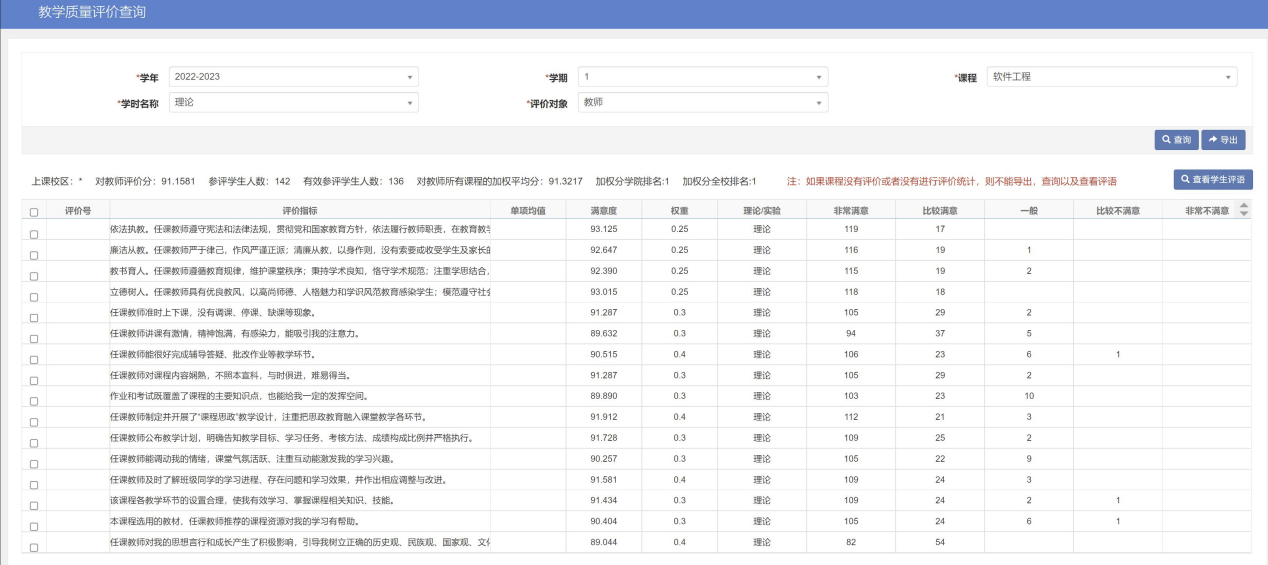The image size is (1268, 565).
Task: Open 查看学生评语 student comments
Action: coord(1213,180)
